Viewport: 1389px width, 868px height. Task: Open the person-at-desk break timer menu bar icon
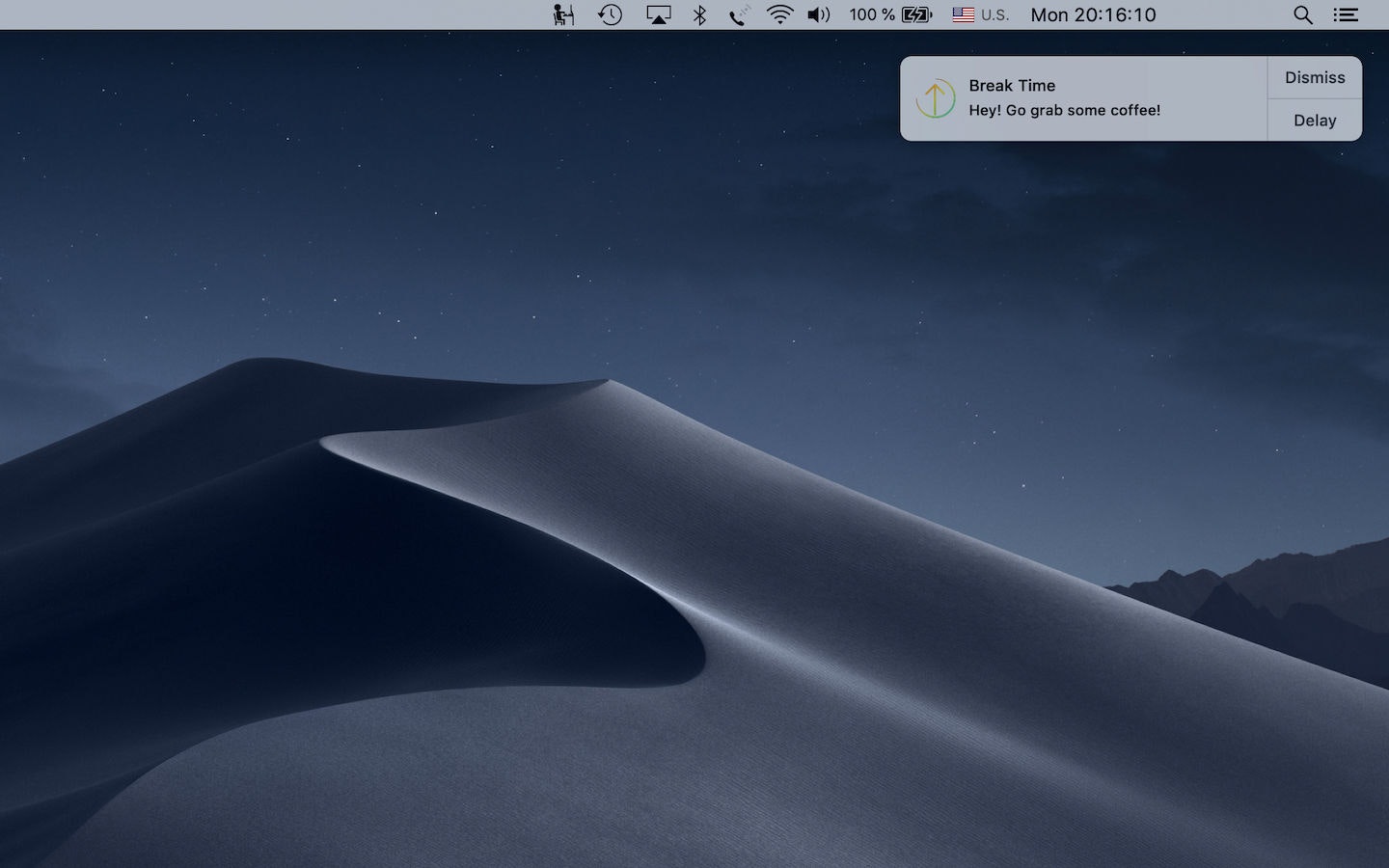(563, 14)
